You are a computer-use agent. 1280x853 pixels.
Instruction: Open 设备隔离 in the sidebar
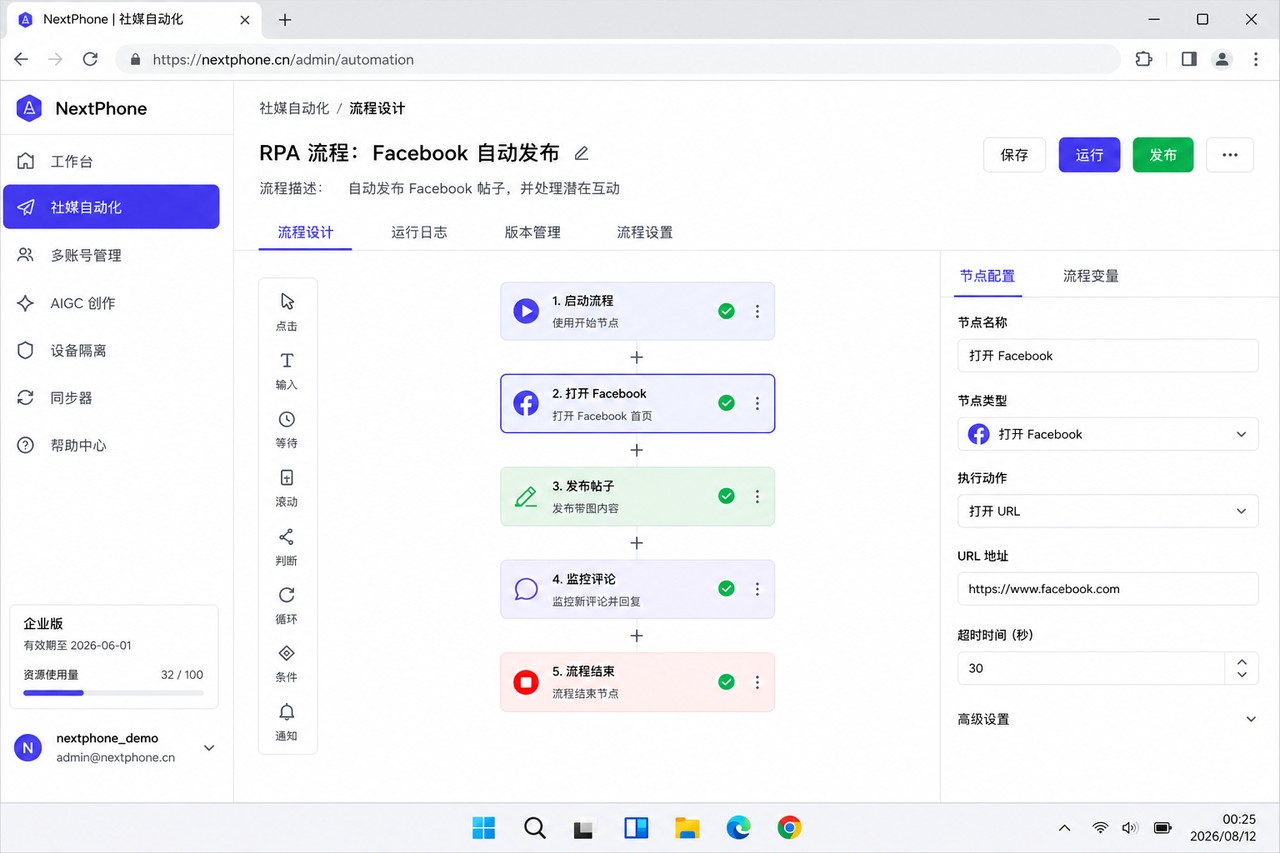111,350
